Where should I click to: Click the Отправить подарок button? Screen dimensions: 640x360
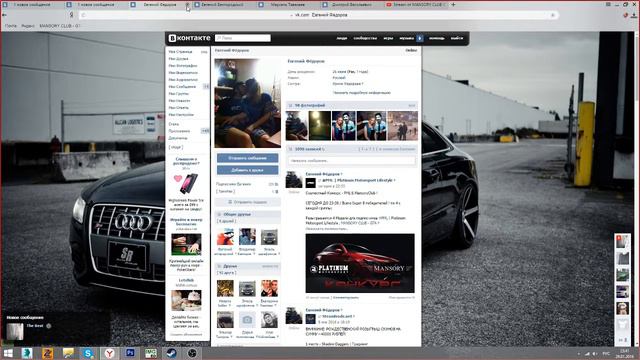pyautogui.click(x=248, y=202)
